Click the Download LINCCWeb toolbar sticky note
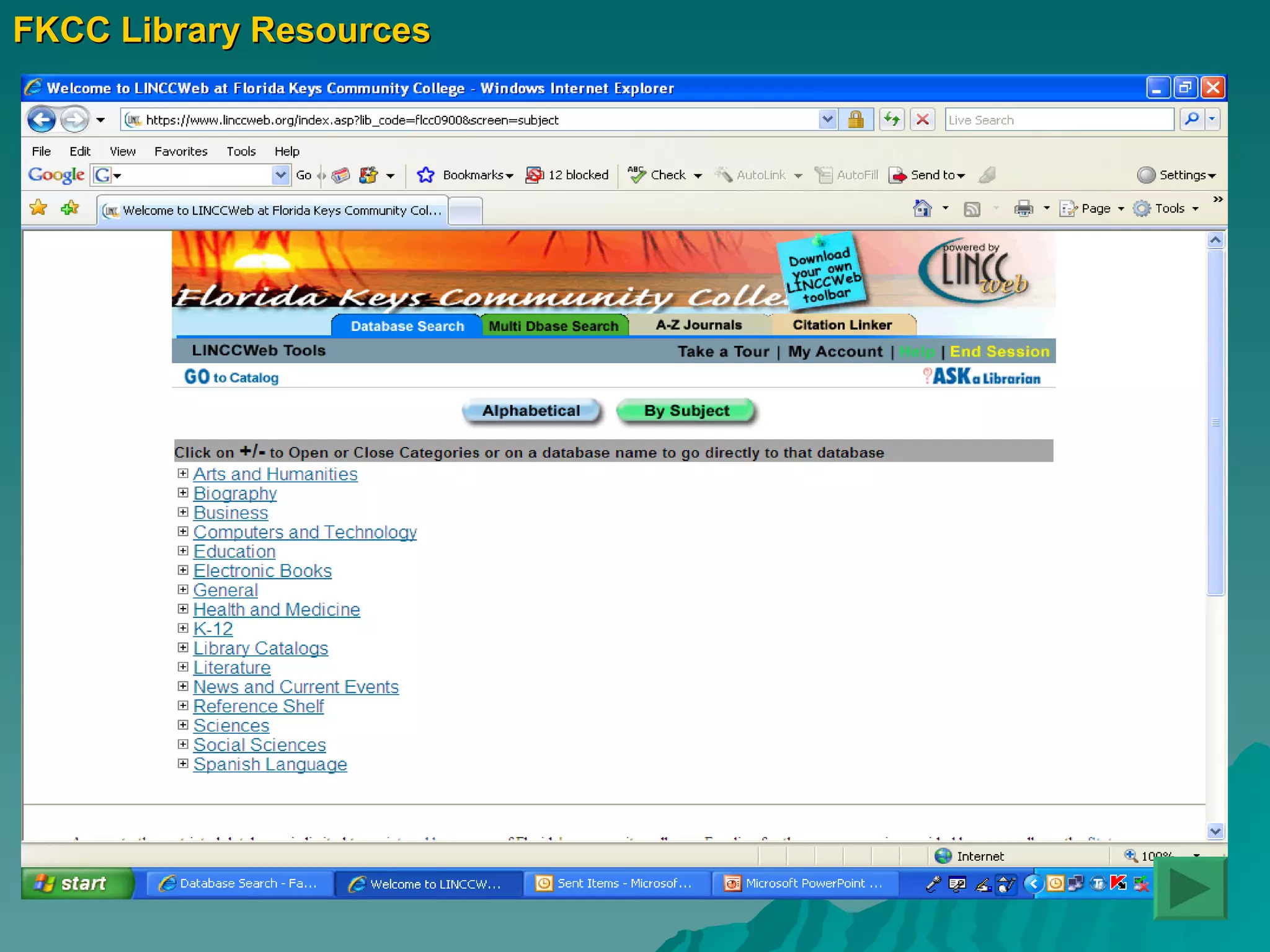Screen dimensions: 1270x952 coord(822,273)
